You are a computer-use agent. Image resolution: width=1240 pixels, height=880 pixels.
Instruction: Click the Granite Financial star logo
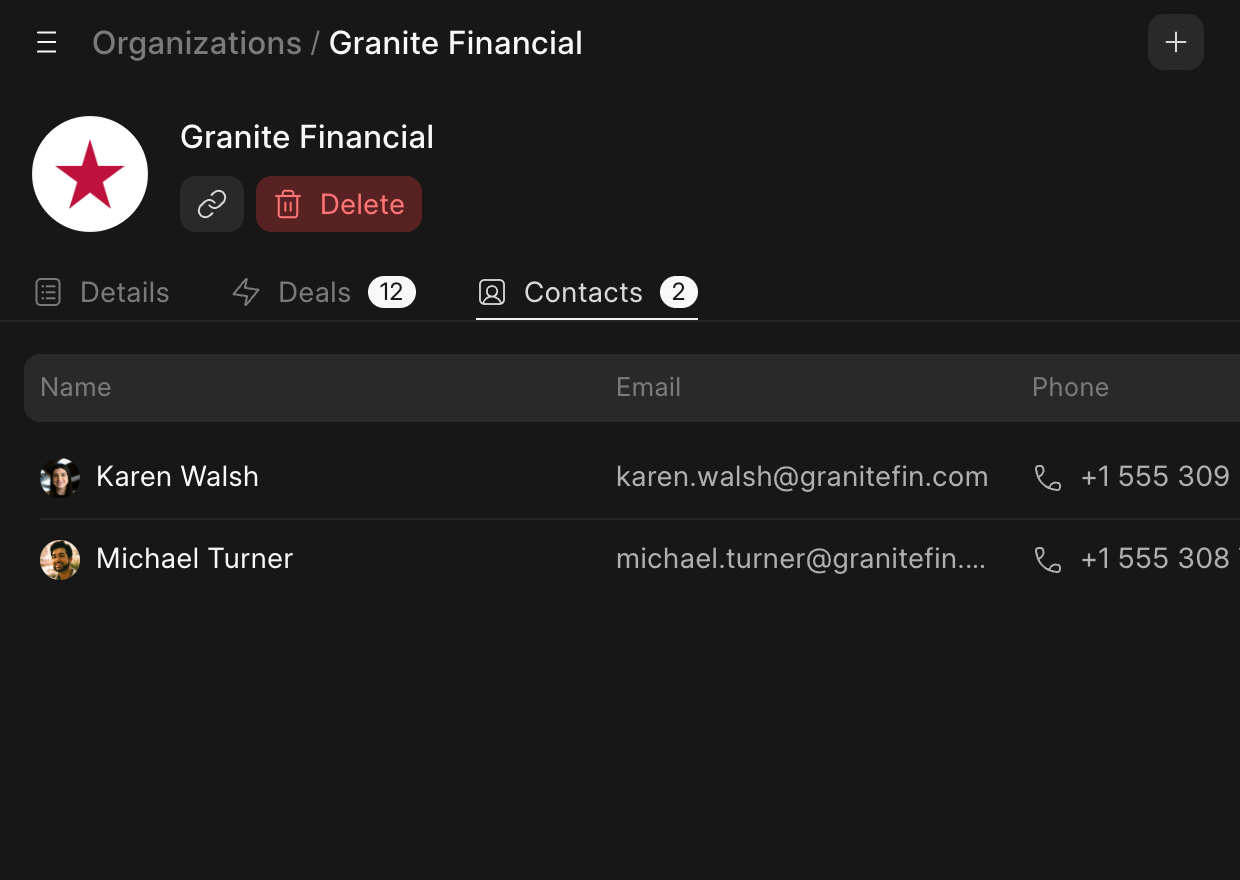(90, 174)
